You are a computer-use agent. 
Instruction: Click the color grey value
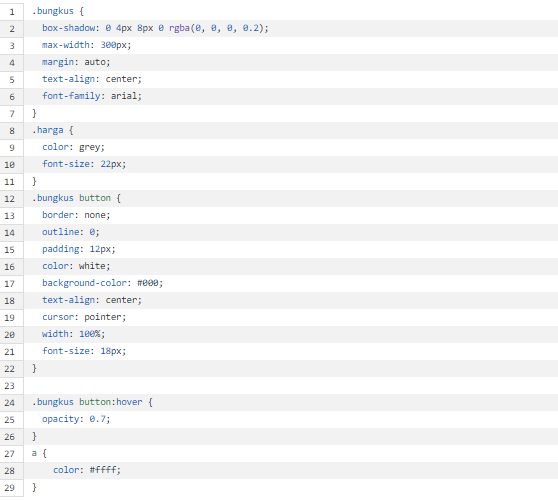[x=90, y=147]
